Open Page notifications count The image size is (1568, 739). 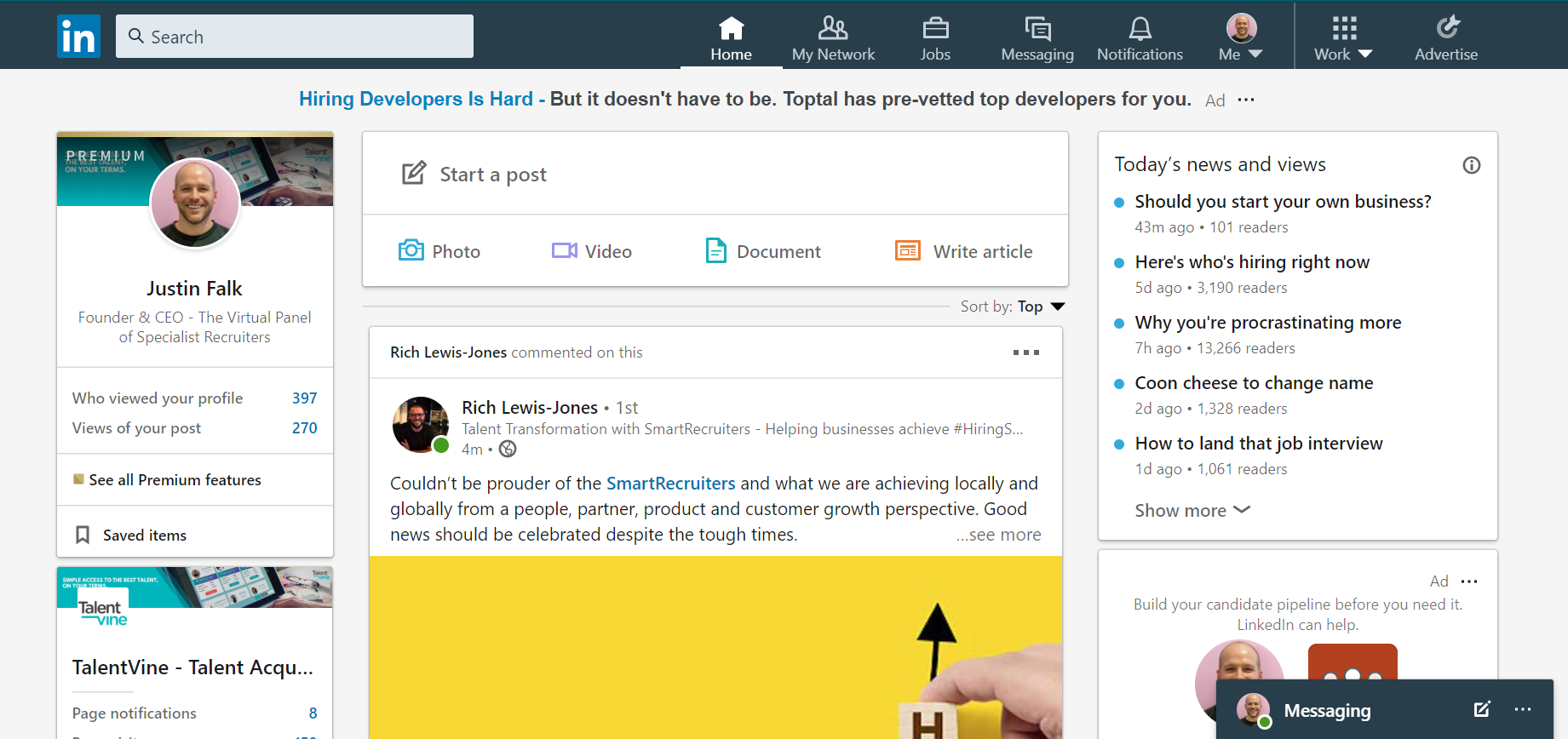[313, 713]
